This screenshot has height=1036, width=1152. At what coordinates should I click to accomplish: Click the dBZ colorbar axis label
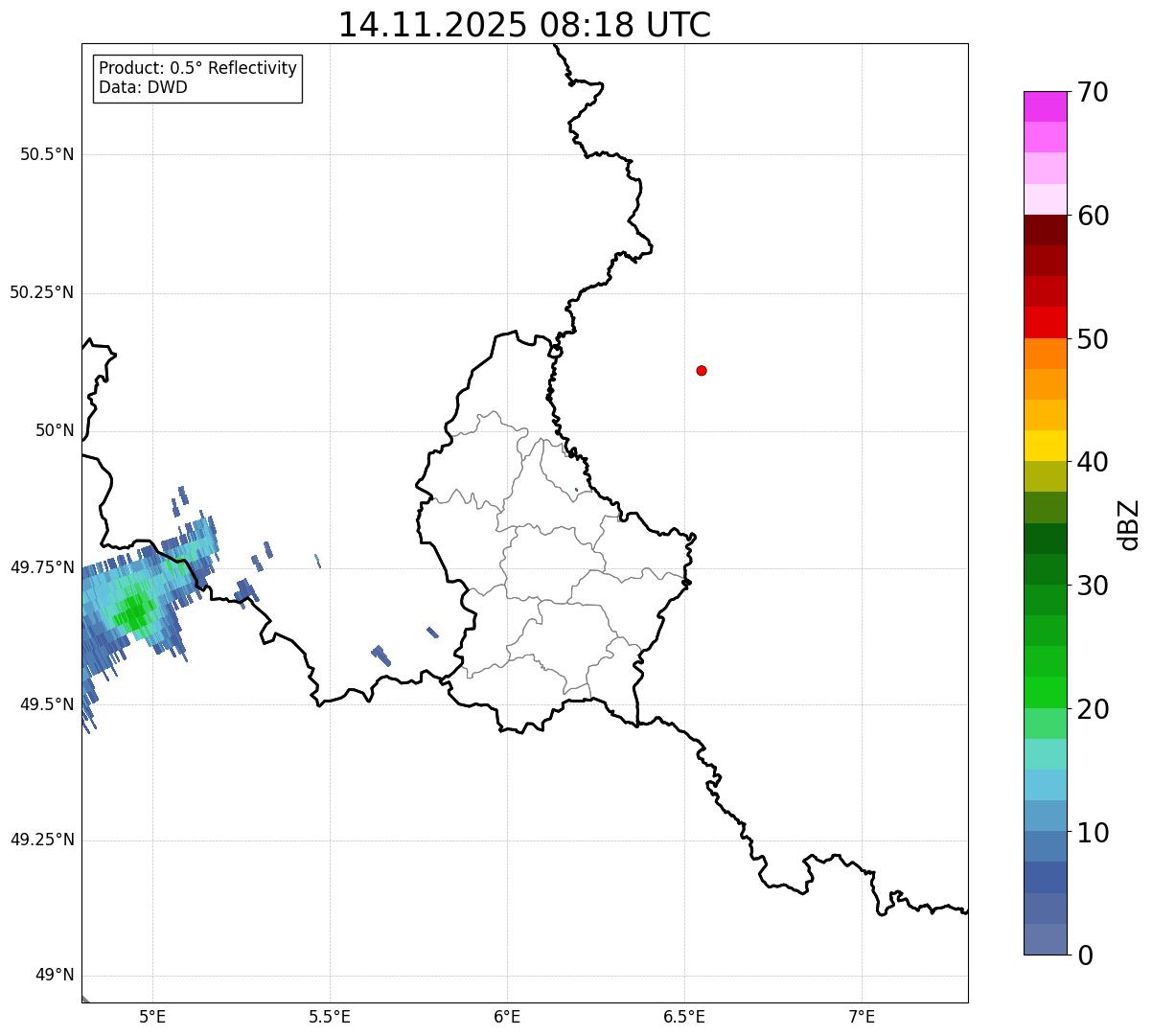tap(1129, 524)
